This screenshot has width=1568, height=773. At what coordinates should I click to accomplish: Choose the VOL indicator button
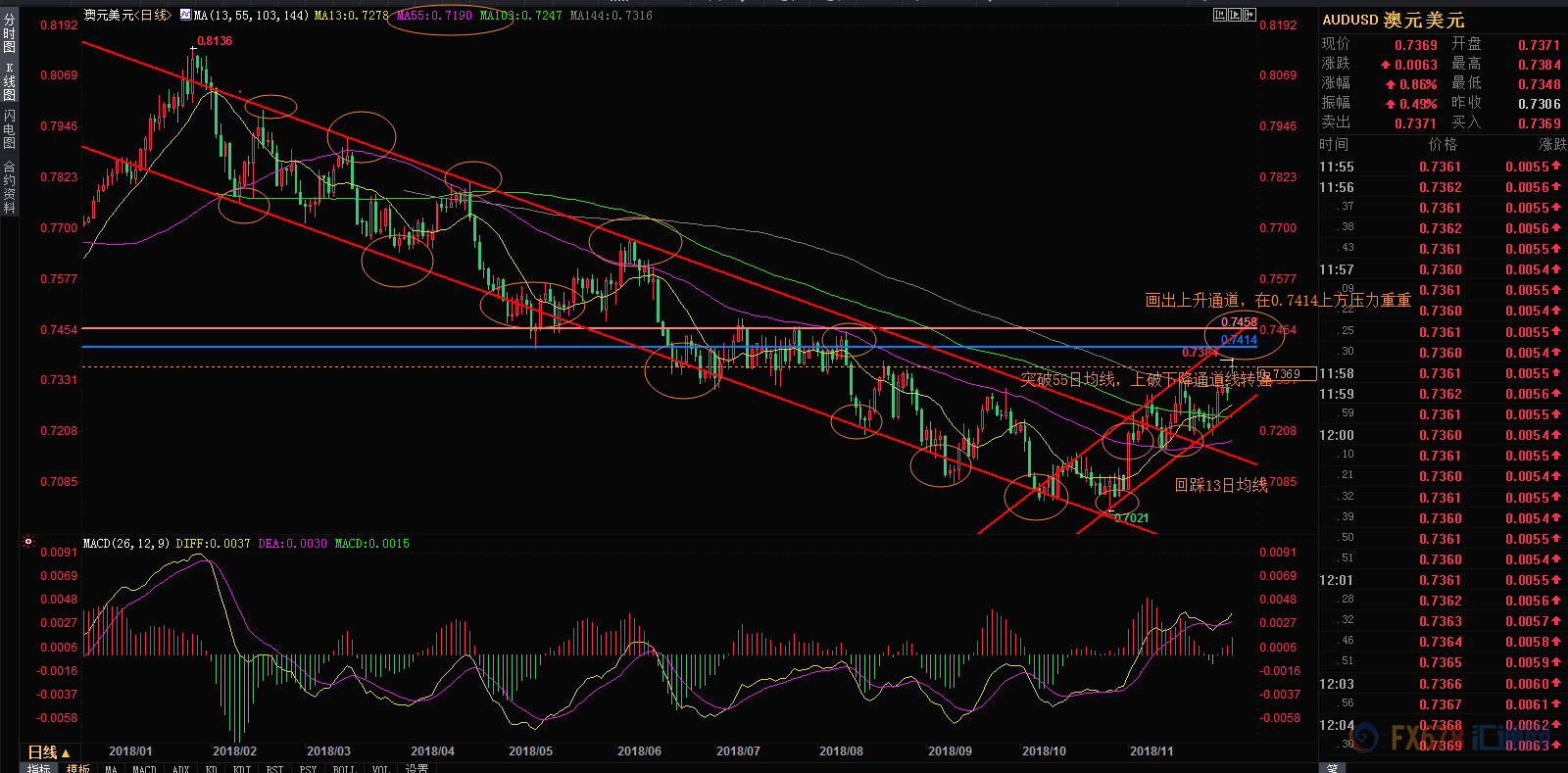point(380,768)
